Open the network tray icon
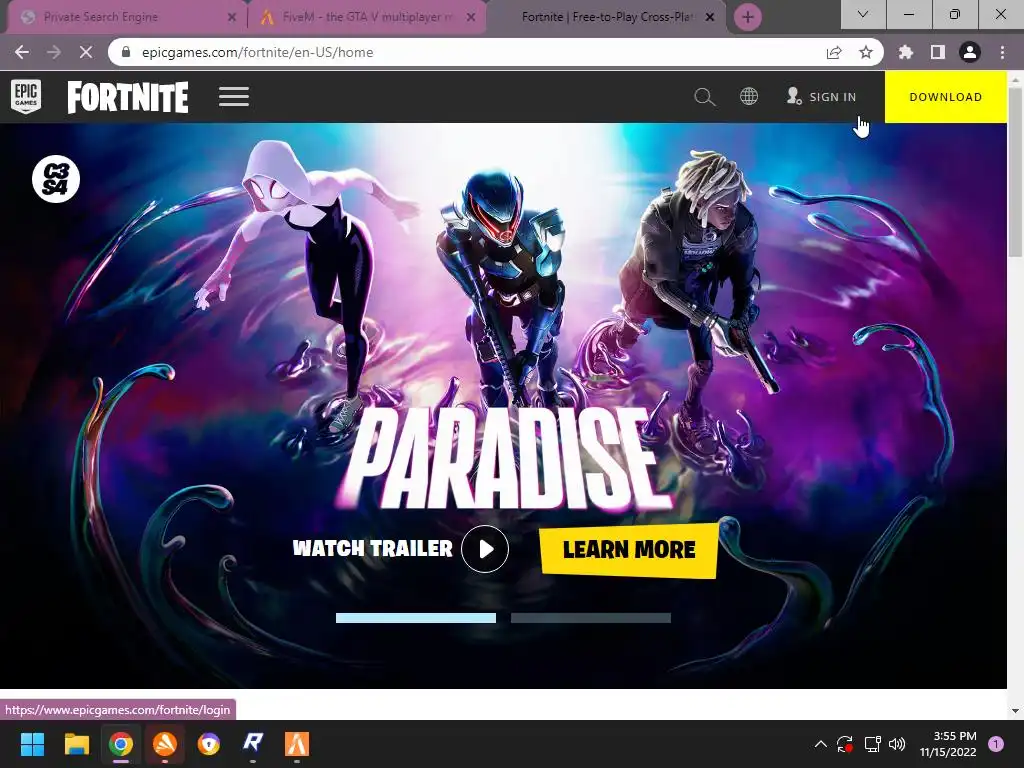The height and width of the screenshot is (768, 1024). [872, 744]
